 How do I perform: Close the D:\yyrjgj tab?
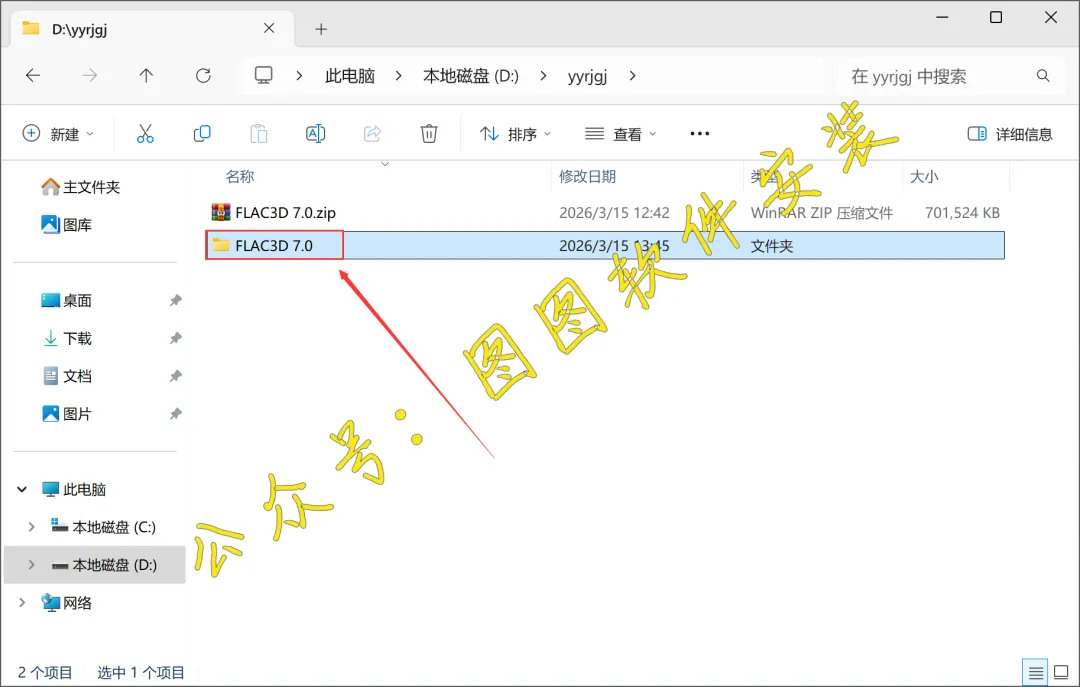click(x=269, y=28)
